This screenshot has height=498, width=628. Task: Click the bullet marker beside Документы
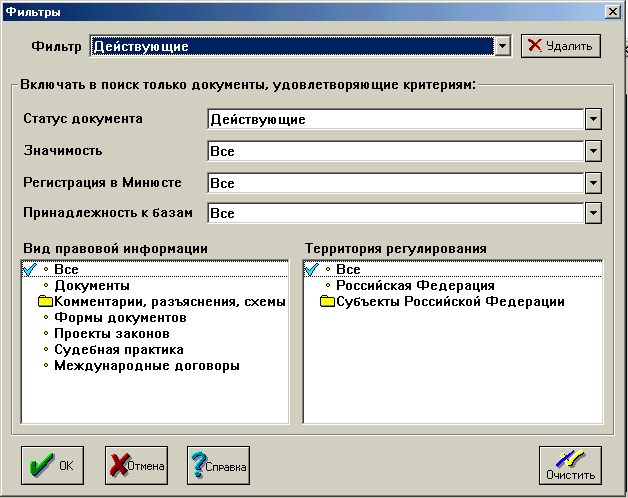point(46,286)
